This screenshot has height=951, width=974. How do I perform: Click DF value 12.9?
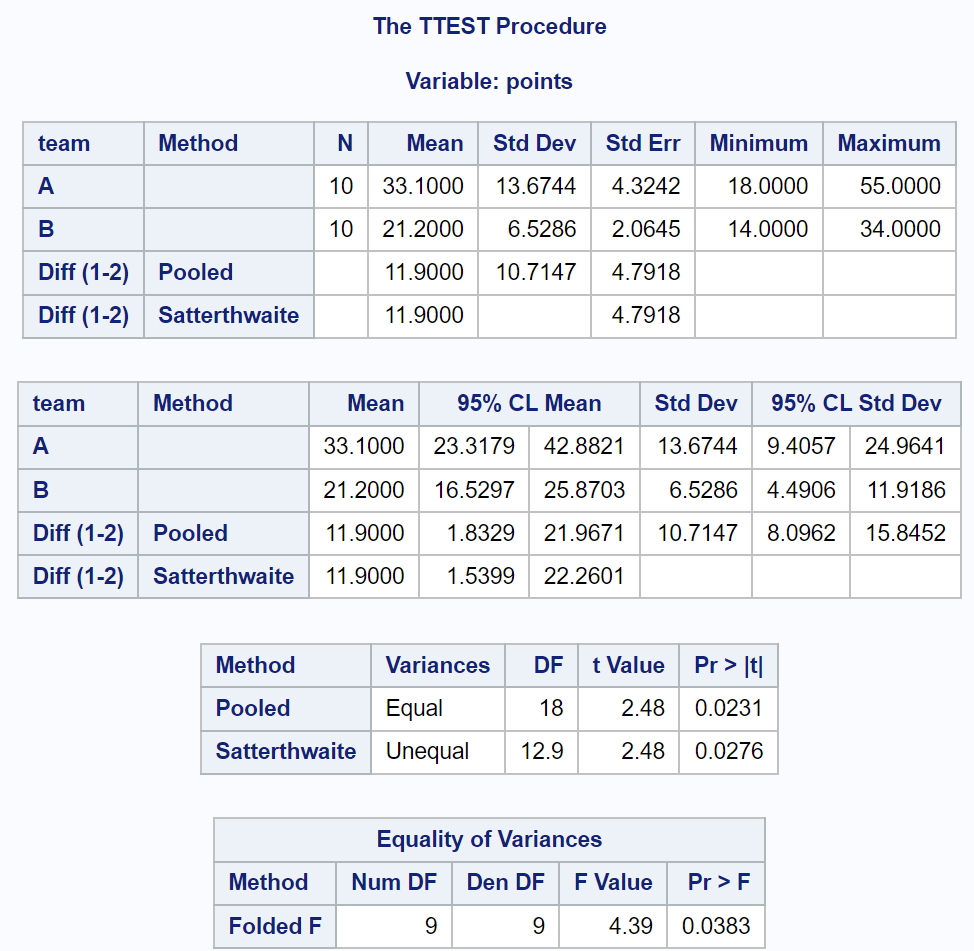click(x=542, y=751)
